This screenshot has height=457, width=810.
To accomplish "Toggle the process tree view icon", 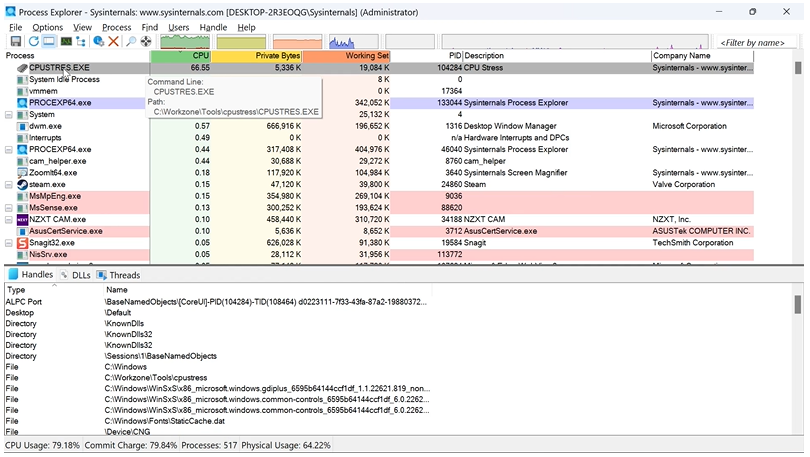I will click(82, 42).
